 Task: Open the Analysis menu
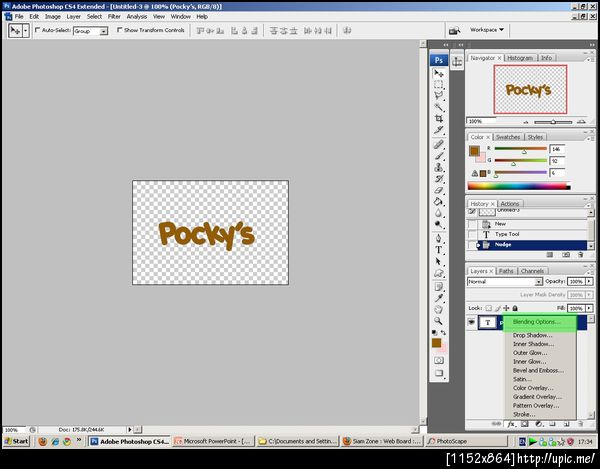coord(137,16)
